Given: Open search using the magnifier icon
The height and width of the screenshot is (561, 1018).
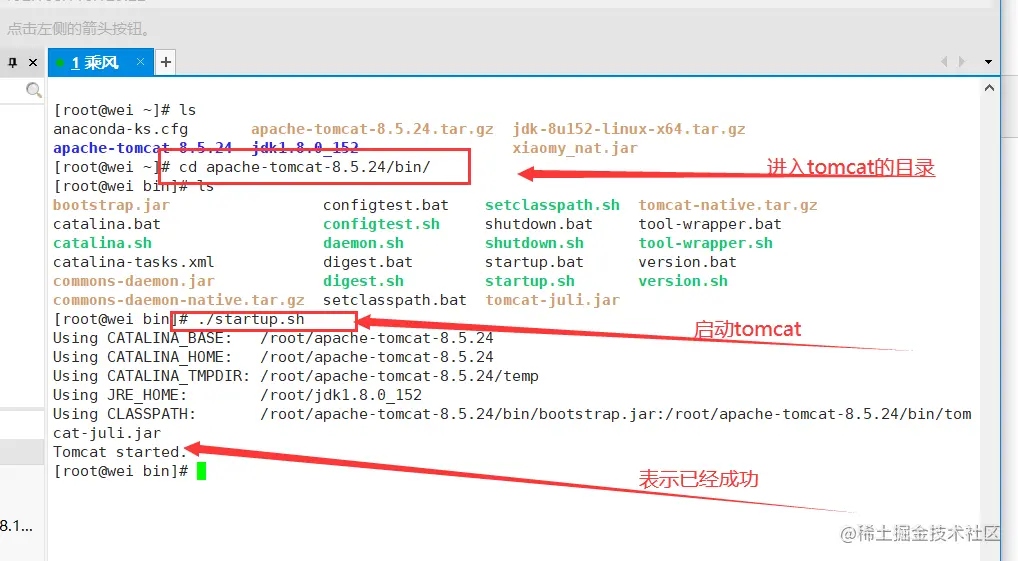Looking at the screenshot, I should [x=34, y=90].
